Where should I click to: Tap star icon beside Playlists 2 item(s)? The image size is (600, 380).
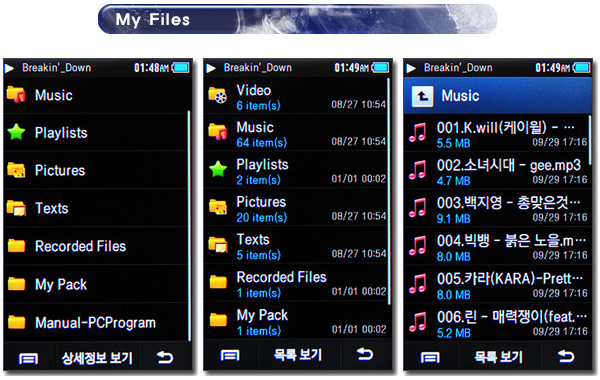[218, 169]
